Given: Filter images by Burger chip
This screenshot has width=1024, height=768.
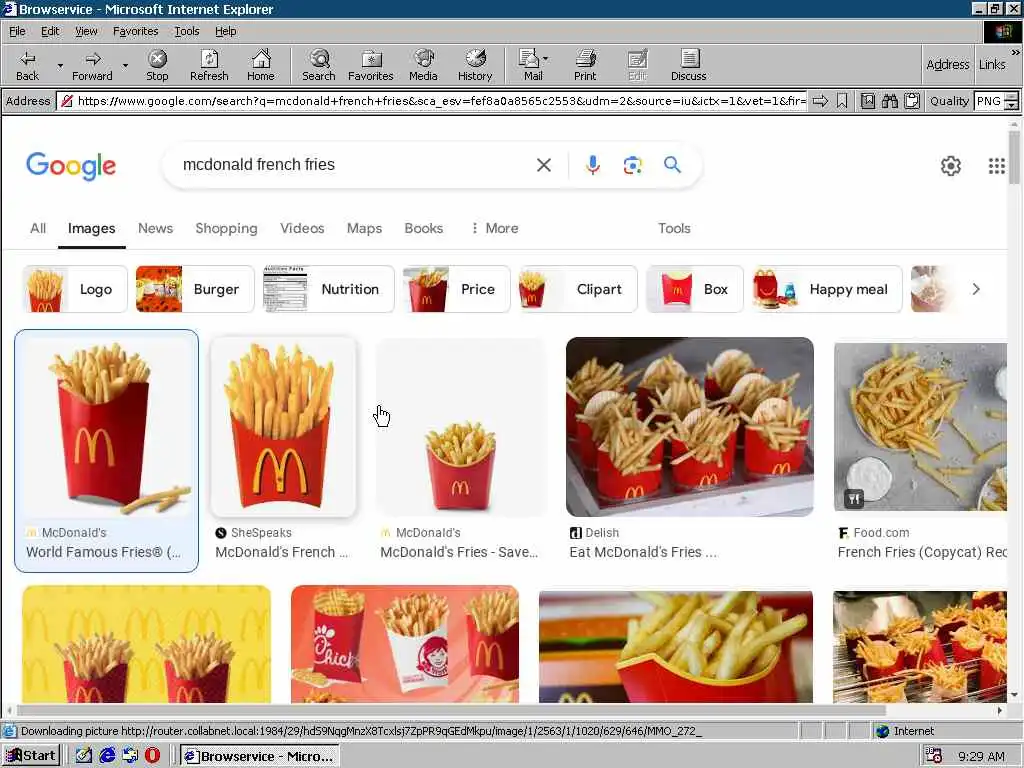Looking at the screenshot, I should pyautogui.click(x=195, y=289).
